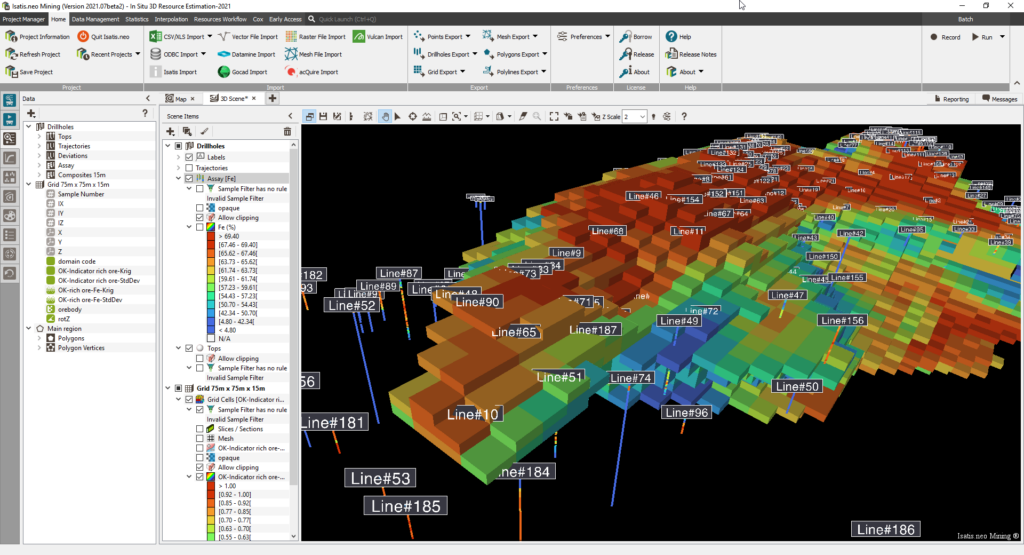Click the target center-view tool
The height and width of the screenshot is (555, 1024).
point(413,116)
